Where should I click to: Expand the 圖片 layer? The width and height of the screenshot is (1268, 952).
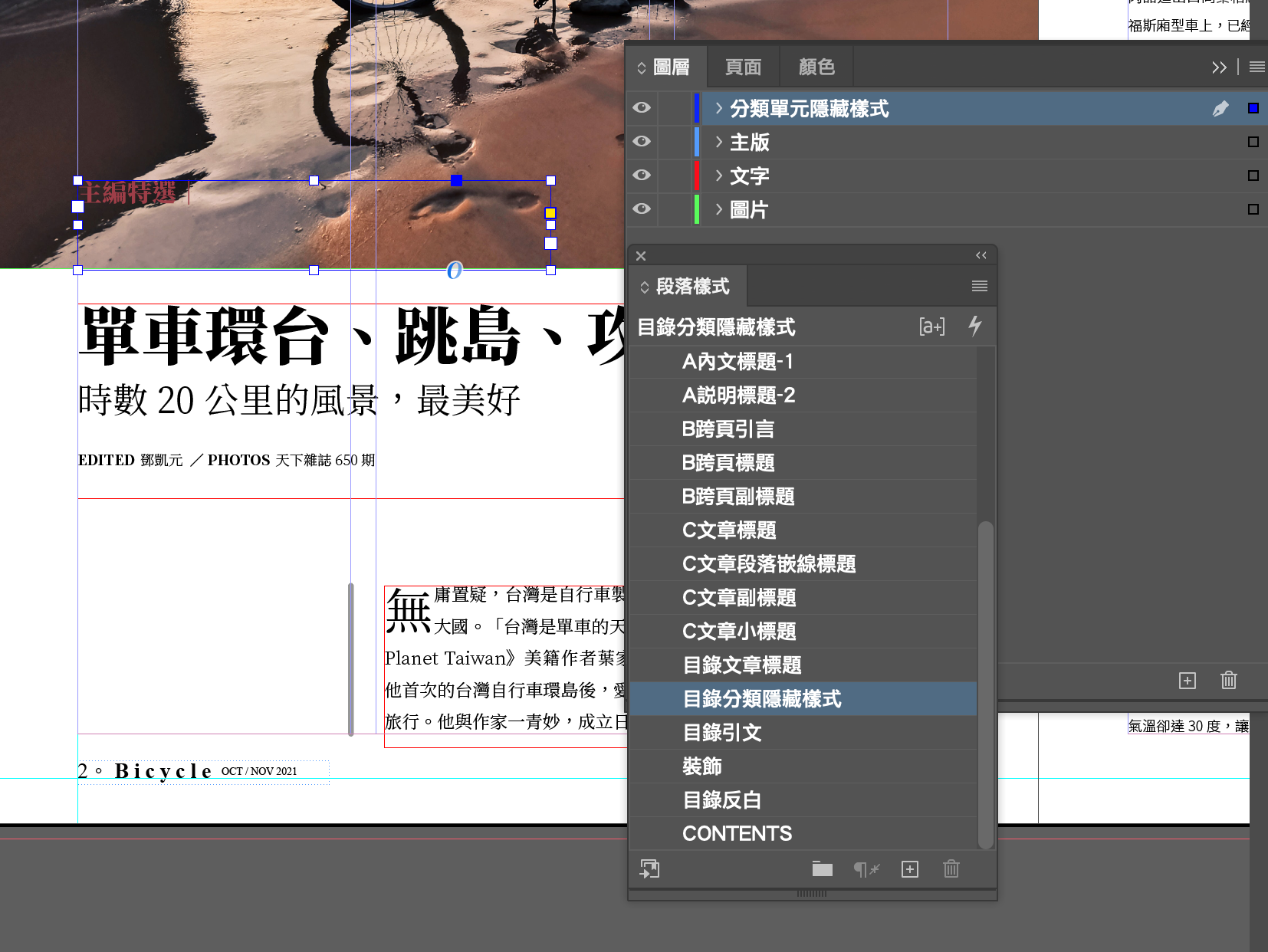(x=718, y=209)
